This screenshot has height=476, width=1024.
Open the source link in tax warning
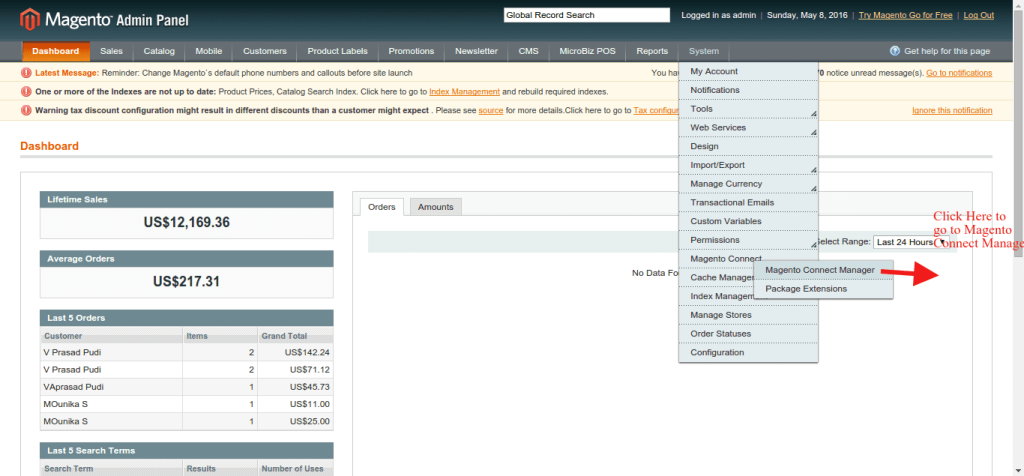coord(490,110)
